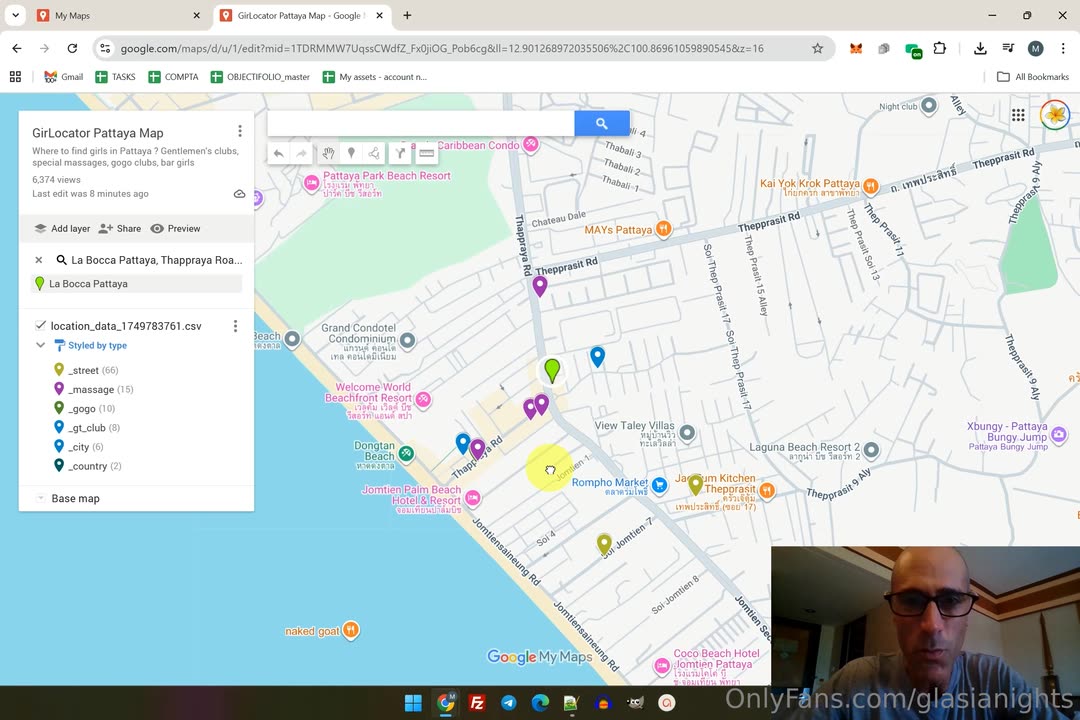Viewport: 1080px width, 720px height.
Task: Open FileZilla from the taskbar
Action: (477, 703)
